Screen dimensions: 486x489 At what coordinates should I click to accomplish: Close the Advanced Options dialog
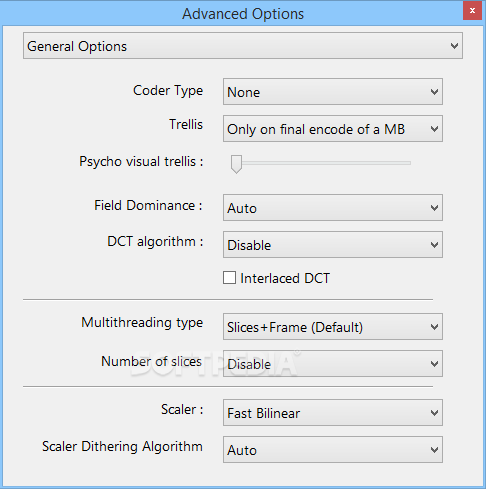point(472,11)
